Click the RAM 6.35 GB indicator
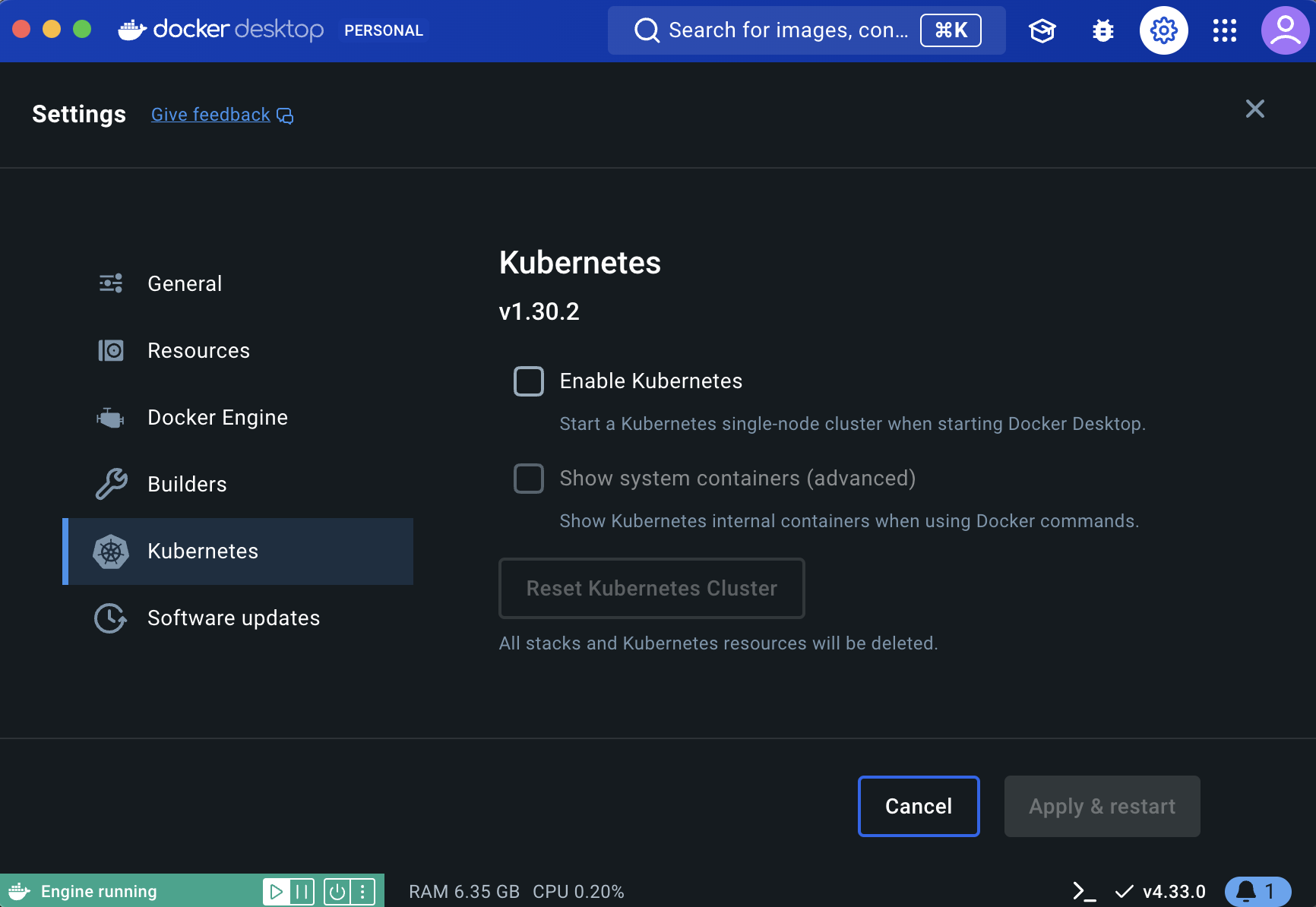 click(464, 891)
